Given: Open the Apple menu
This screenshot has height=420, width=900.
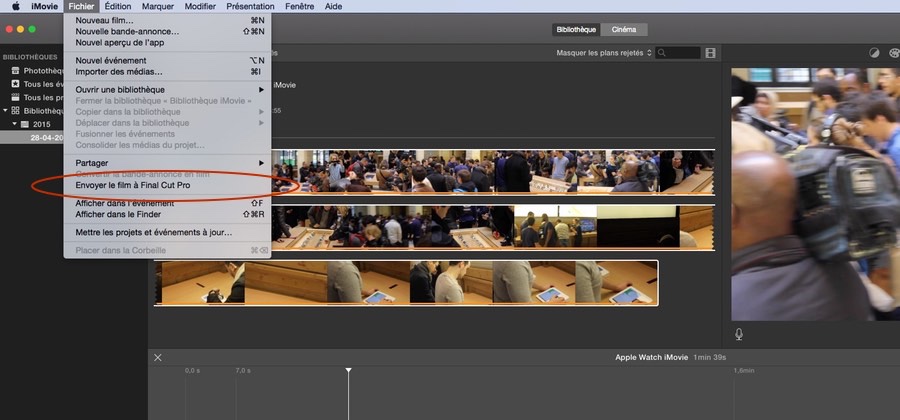Looking at the screenshot, I should point(15,6).
